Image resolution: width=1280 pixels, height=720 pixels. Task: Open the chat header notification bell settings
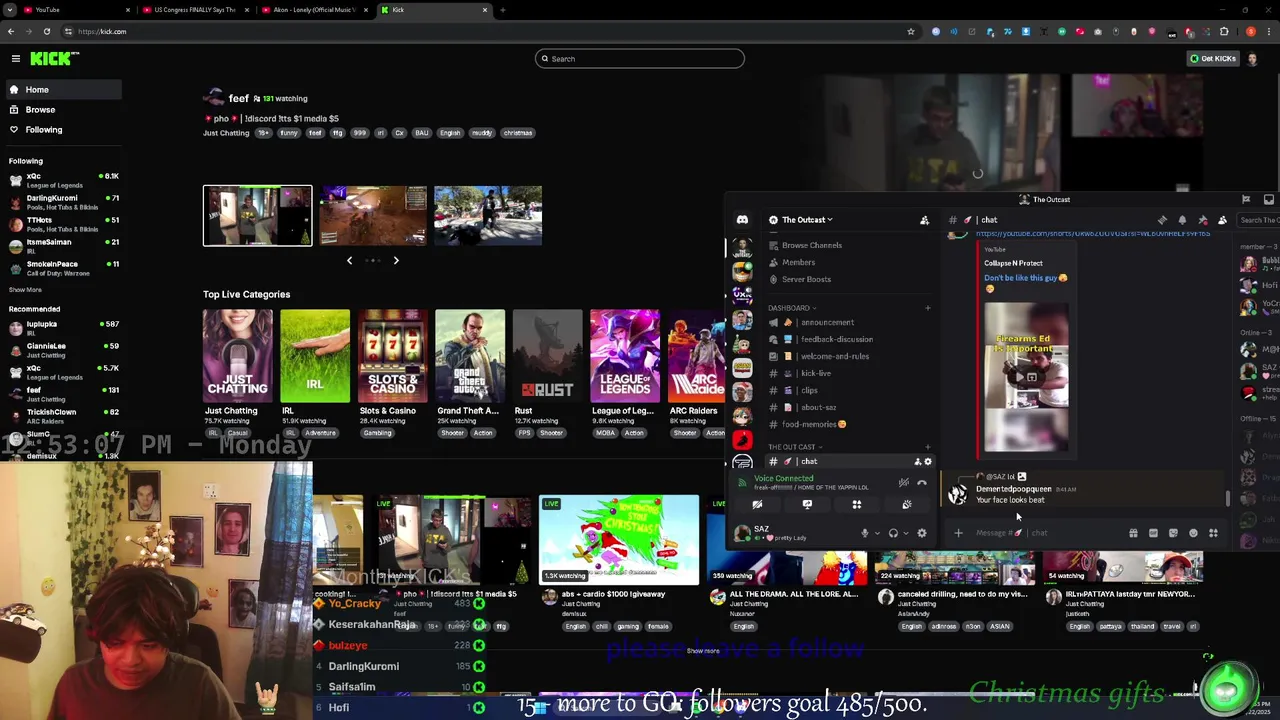pyautogui.click(x=1182, y=220)
